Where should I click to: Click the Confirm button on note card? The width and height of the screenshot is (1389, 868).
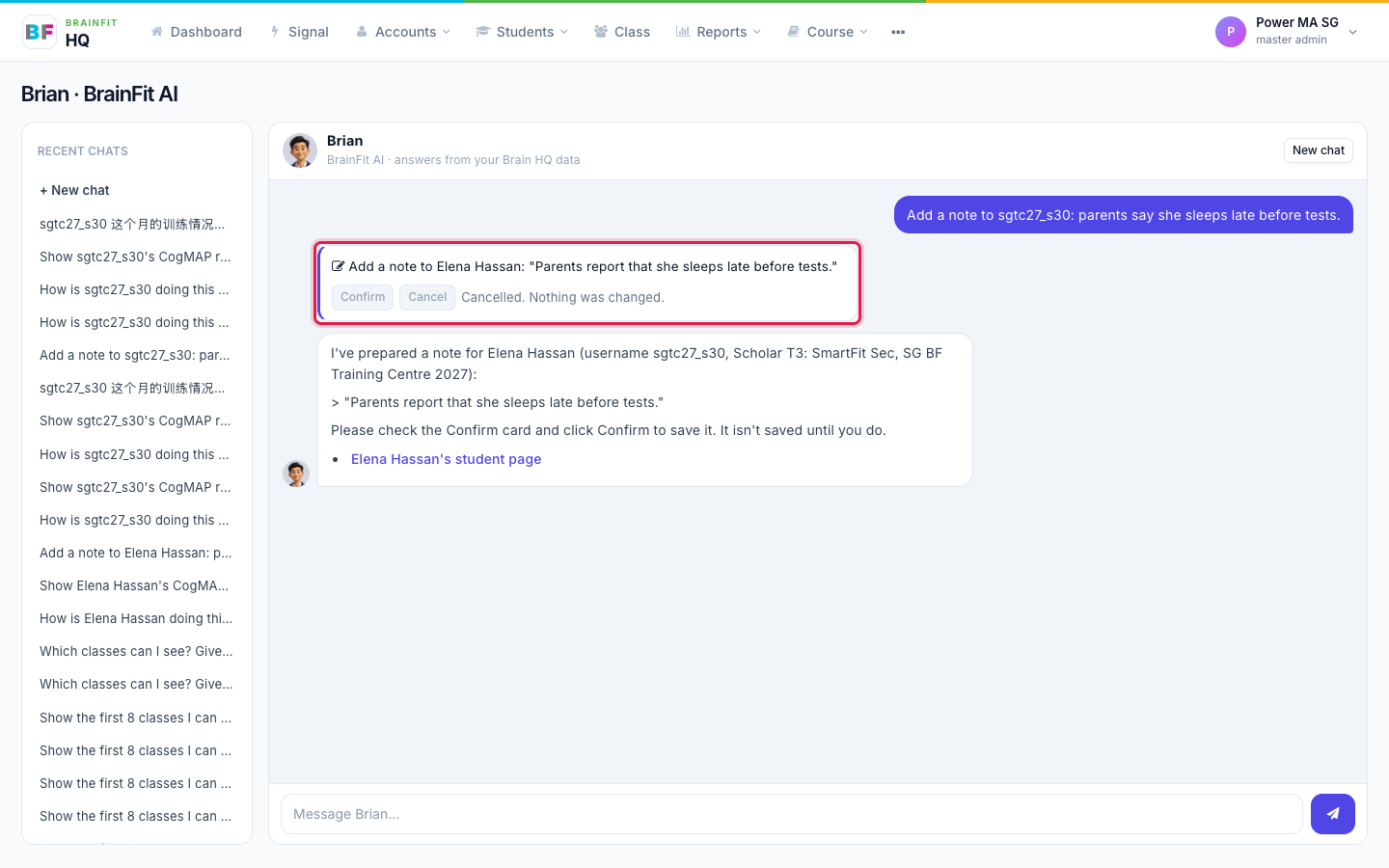pos(363,297)
